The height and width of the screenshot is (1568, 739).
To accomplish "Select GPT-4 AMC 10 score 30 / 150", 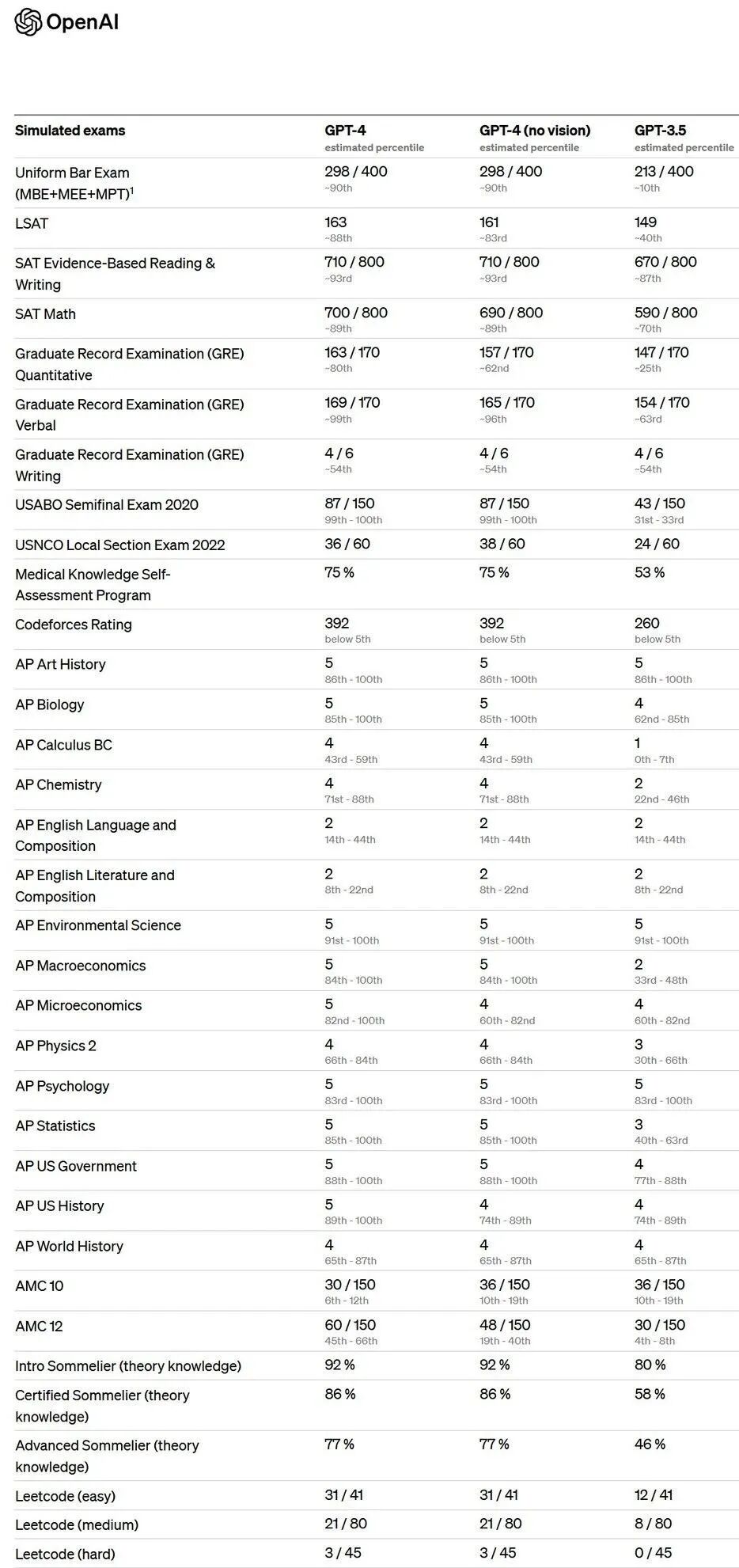I will [350, 1285].
